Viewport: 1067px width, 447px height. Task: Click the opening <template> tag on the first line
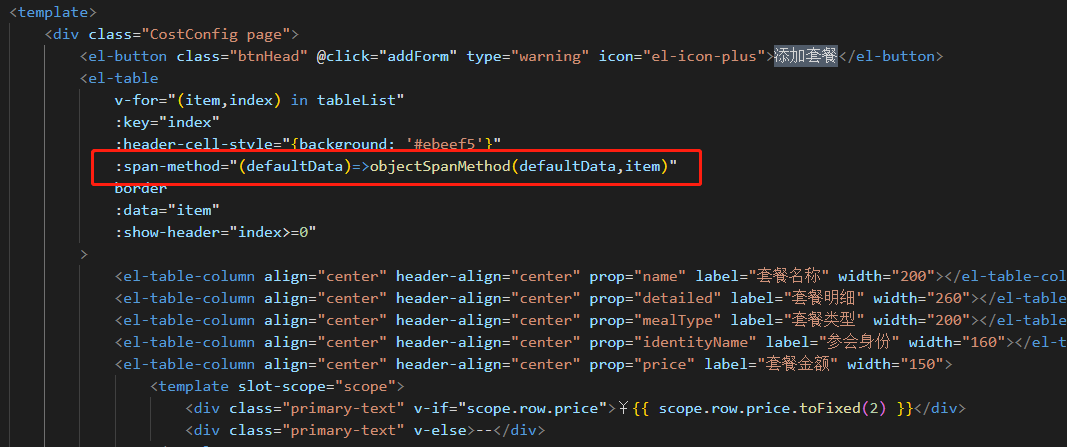click(x=52, y=12)
